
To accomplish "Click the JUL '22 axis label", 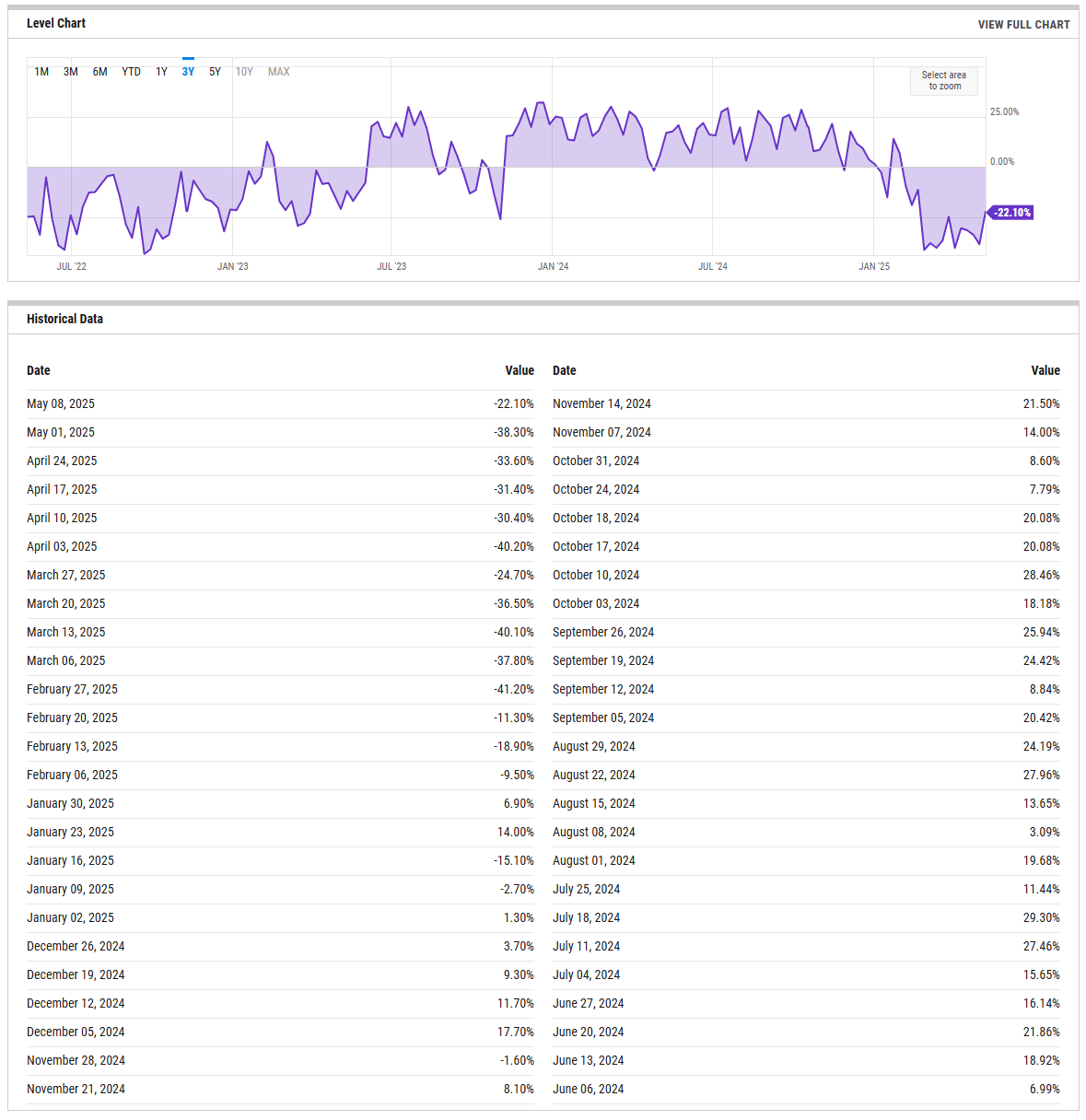I will pyautogui.click(x=71, y=266).
